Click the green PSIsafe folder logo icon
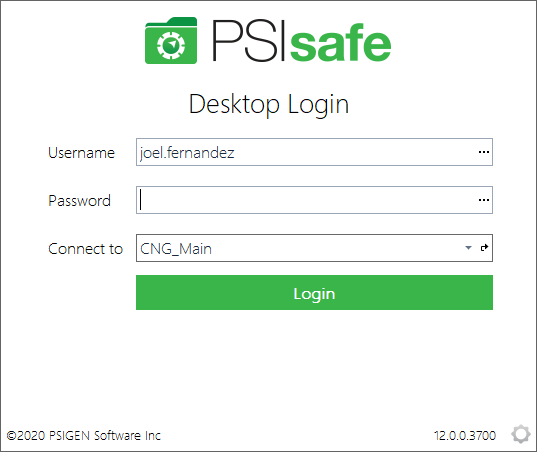The height and width of the screenshot is (452, 537). tap(171, 40)
